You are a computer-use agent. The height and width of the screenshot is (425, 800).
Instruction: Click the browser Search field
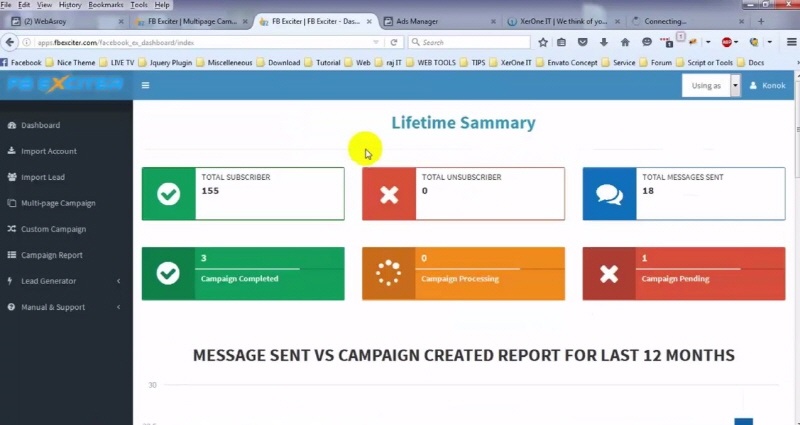point(469,42)
